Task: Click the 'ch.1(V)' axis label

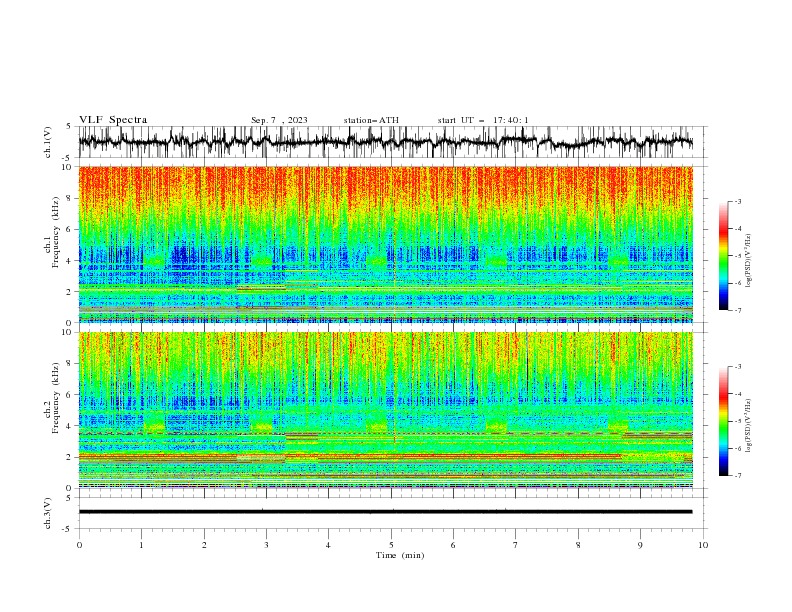Action: pyautogui.click(x=48, y=142)
